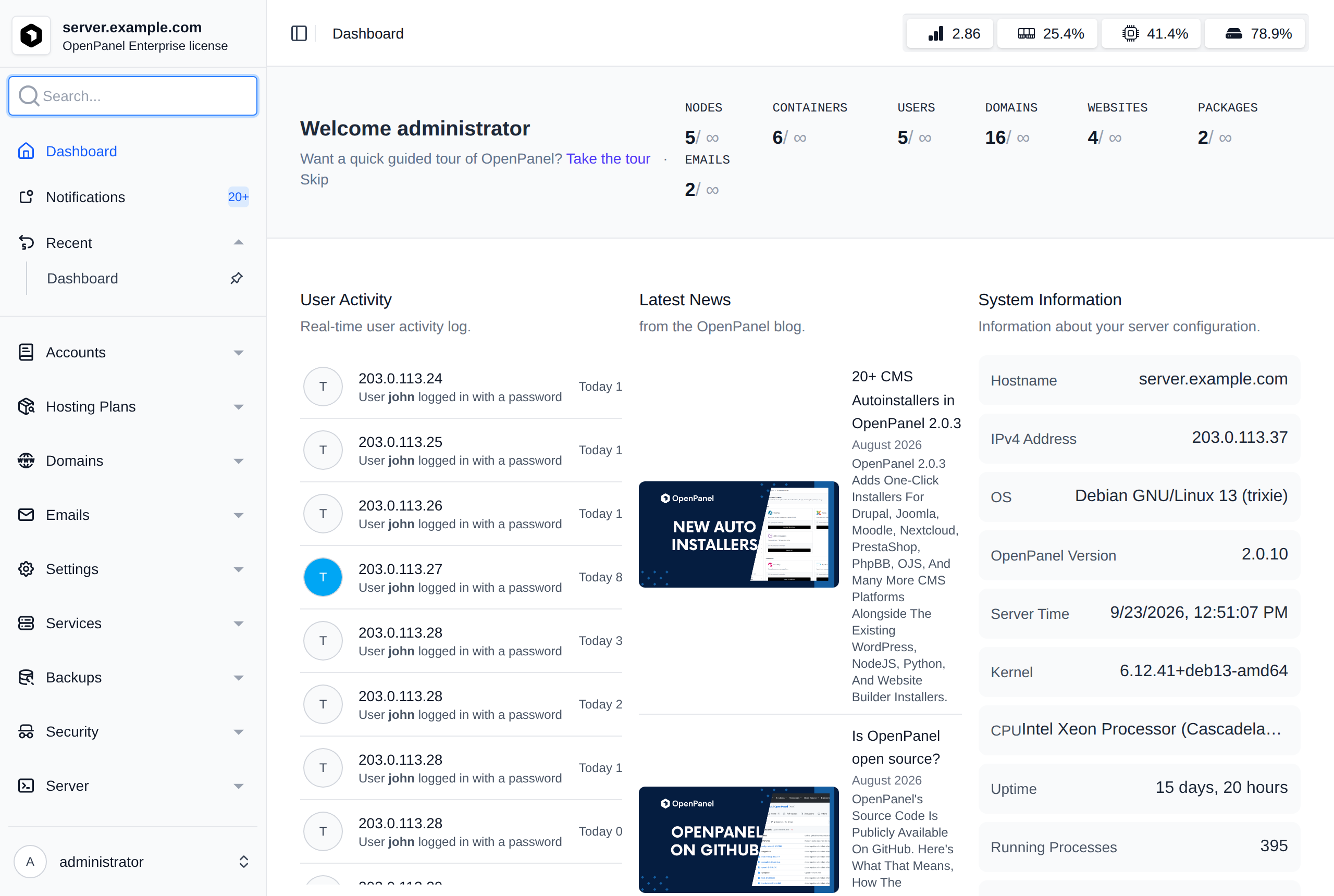Click the memory usage 25.4% indicator

pyautogui.click(x=1047, y=34)
